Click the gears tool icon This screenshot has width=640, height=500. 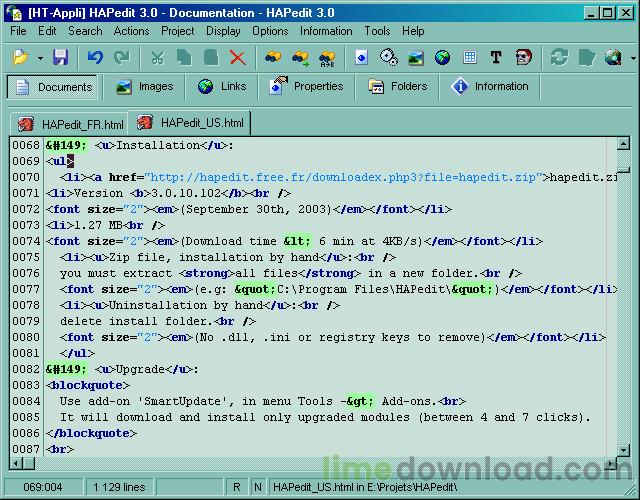pyautogui.click(x=389, y=57)
